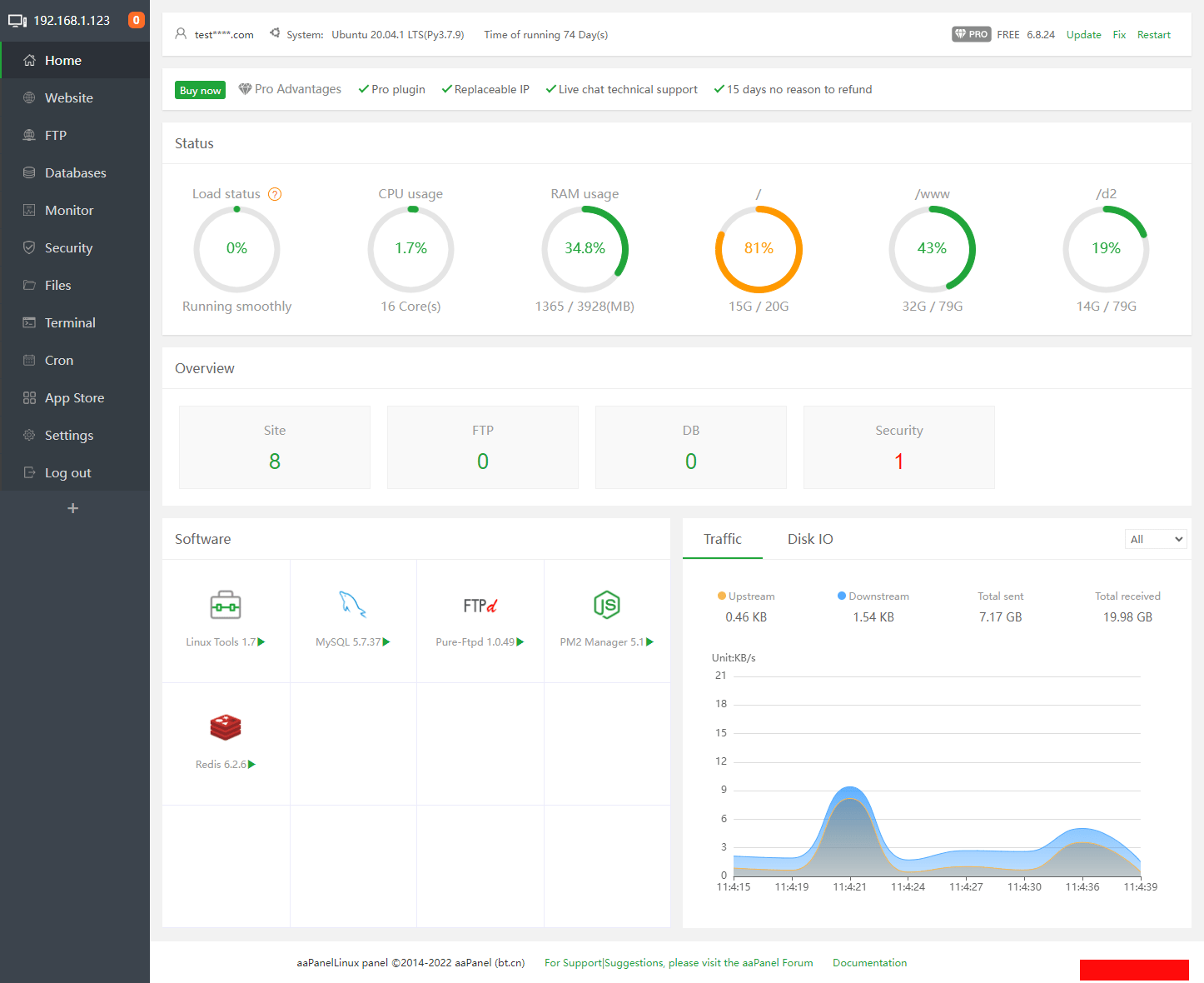This screenshot has width=1204, height=983.
Task: Open the Documentation link in the footer
Action: coord(869,962)
